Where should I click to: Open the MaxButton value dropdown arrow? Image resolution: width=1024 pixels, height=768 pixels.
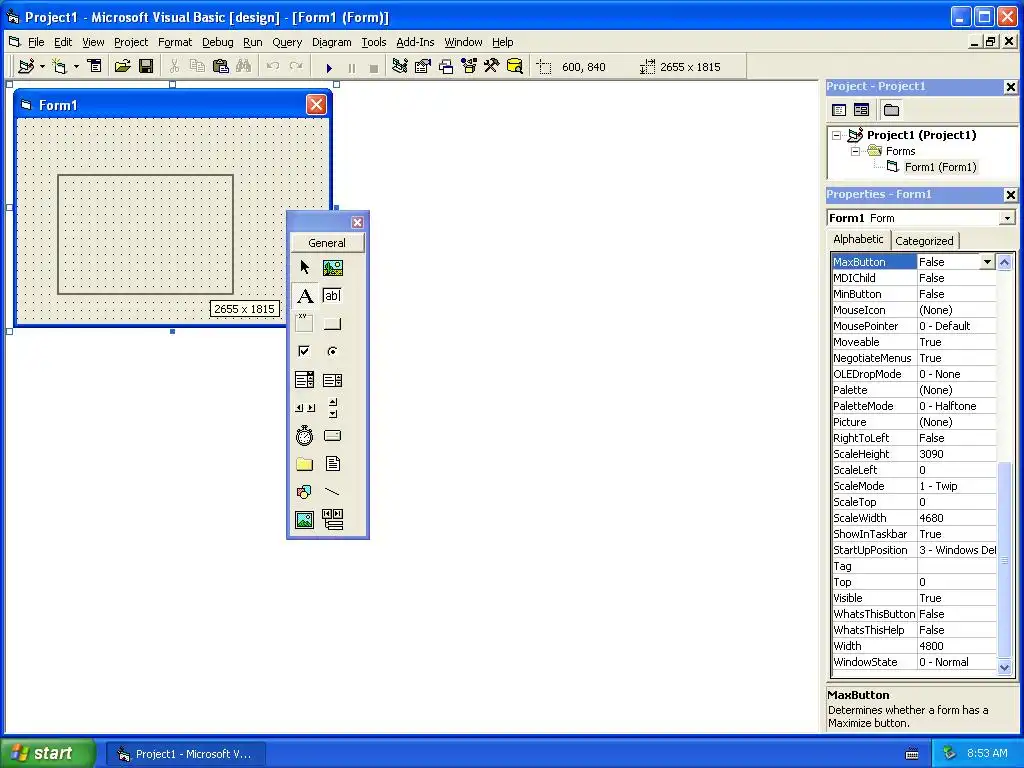(987, 262)
